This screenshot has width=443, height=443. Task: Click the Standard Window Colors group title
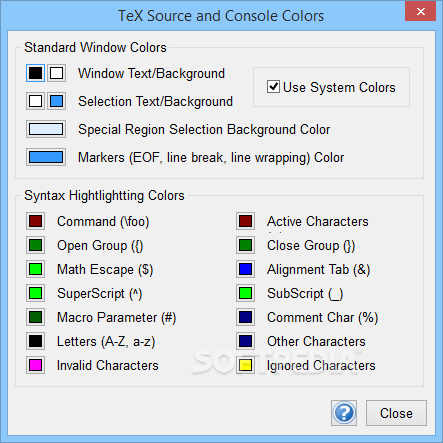coord(95,47)
